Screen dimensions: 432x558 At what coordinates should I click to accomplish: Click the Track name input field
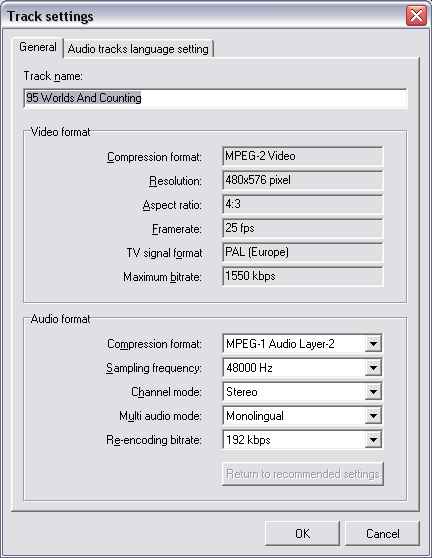(215, 98)
